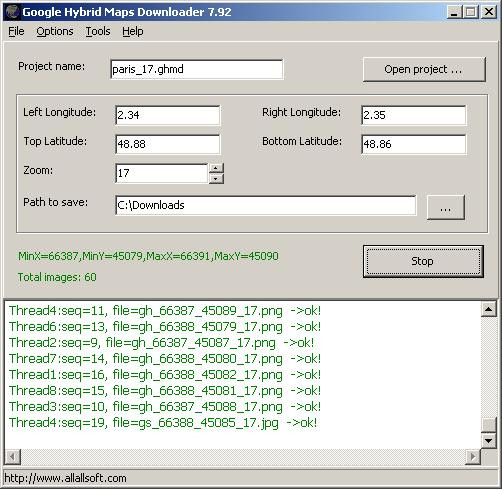This screenshot has height=489, width=502.
Task: Select the Thread6 seq=13 log line
Action: 165,327
